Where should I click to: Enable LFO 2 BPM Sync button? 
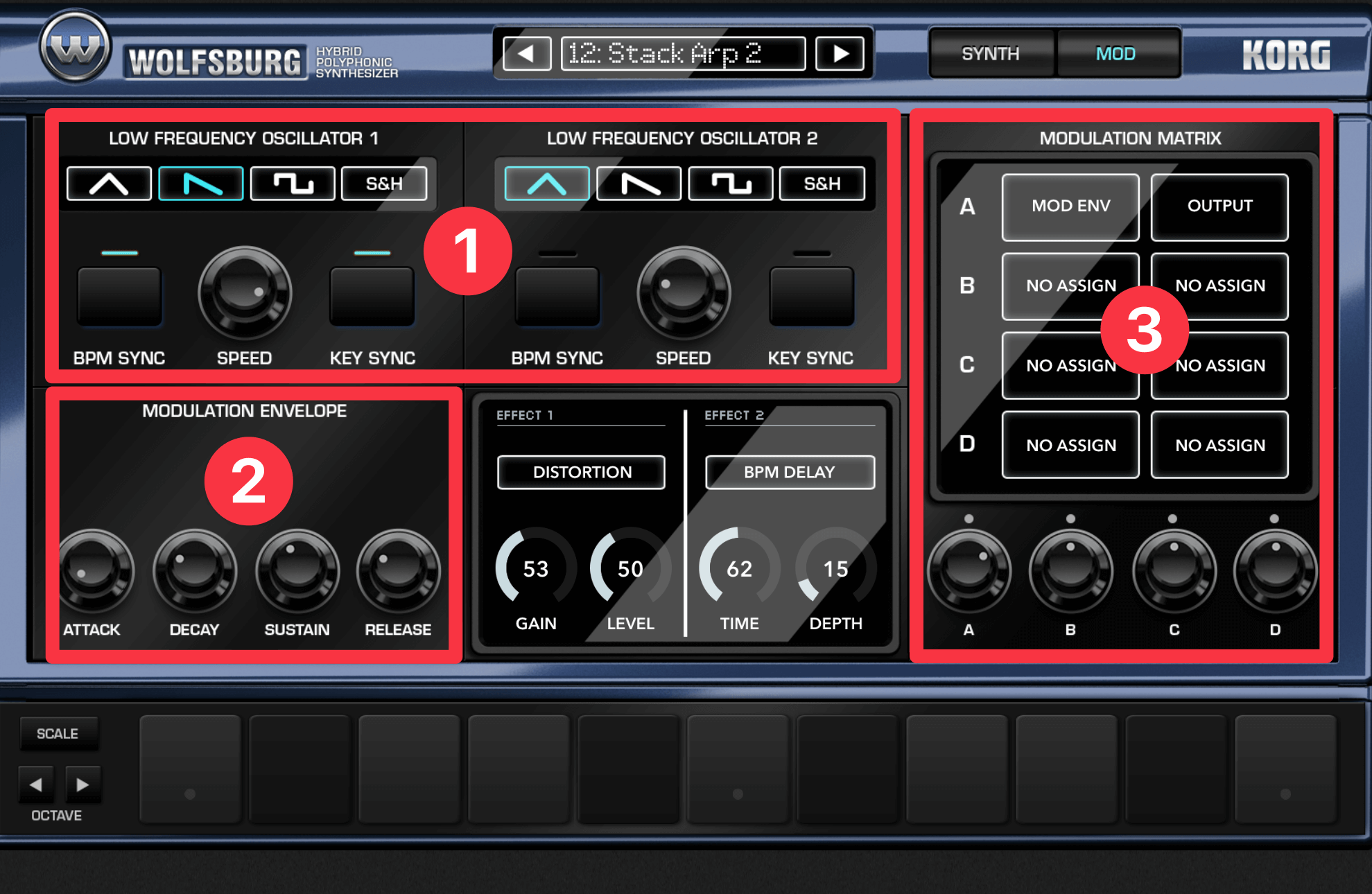coord(557,296)
